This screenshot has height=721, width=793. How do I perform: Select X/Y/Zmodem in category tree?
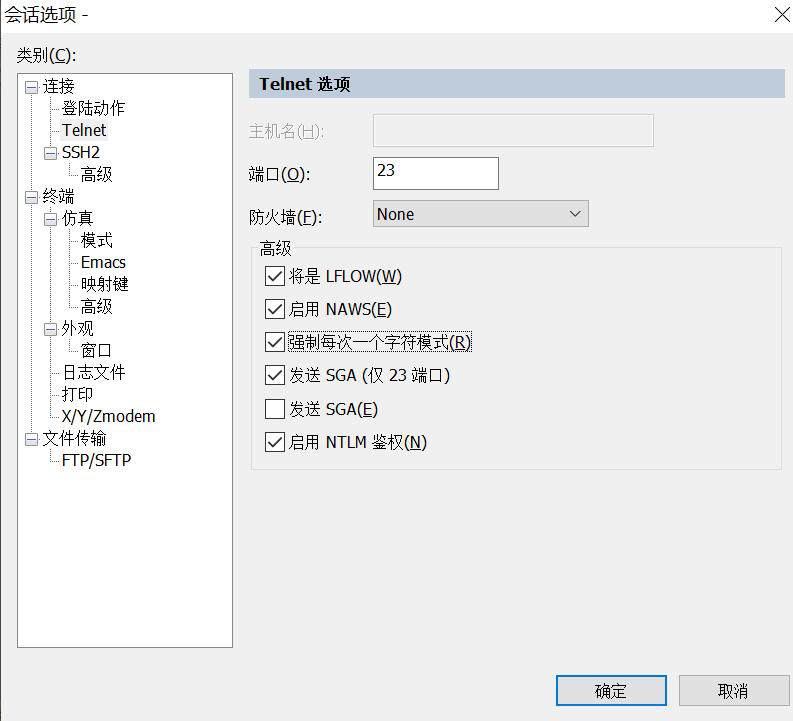pyautogui.click(x=108, y=417)
